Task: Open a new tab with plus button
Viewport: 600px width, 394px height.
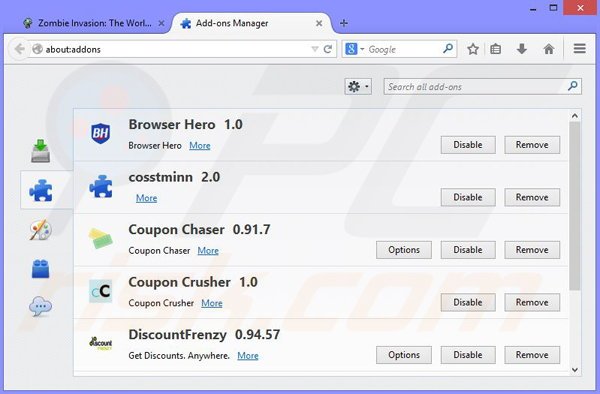Action: pyautogui.click(x=344, y=23)
